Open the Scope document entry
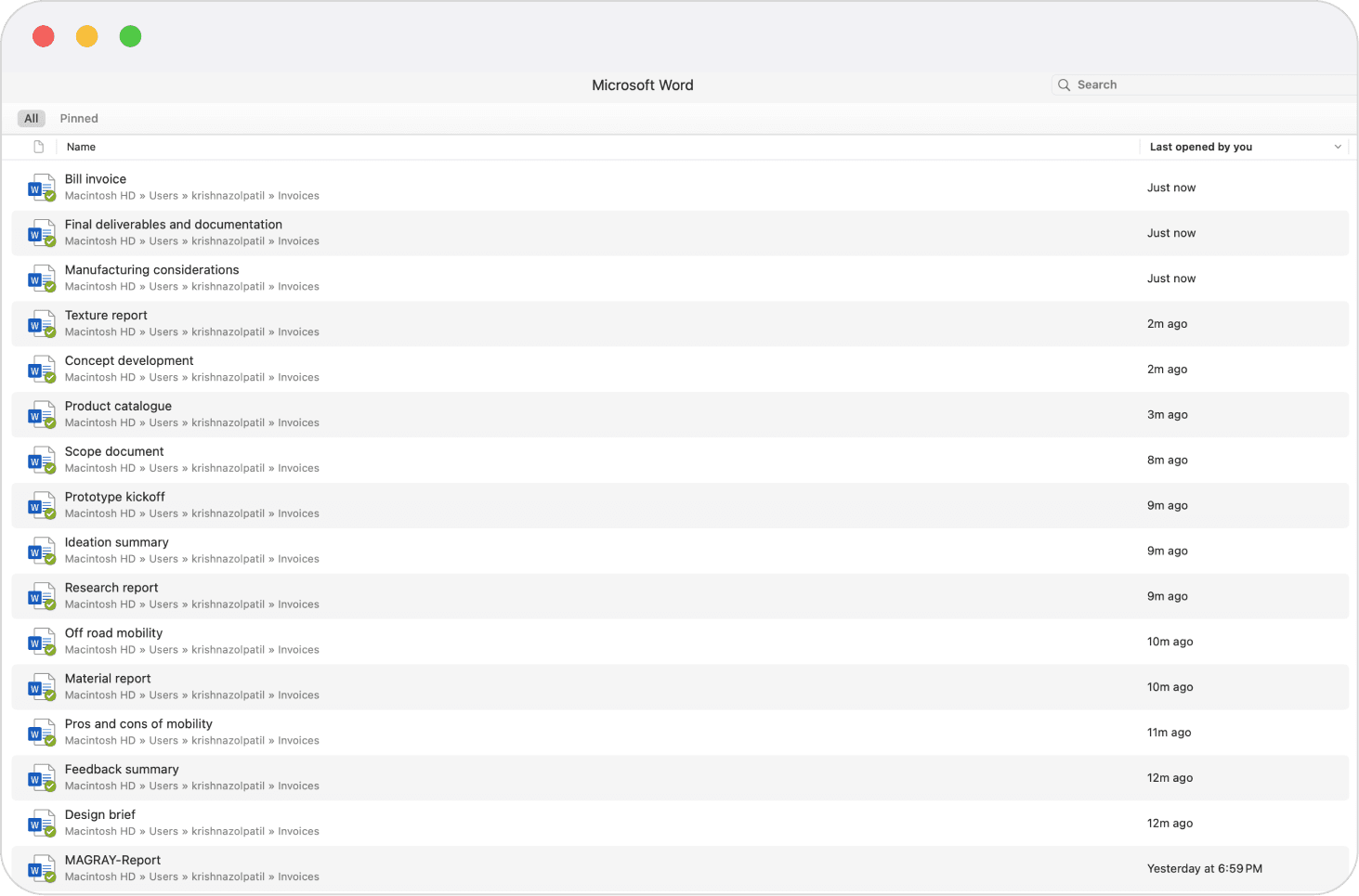Screen dimensions: 1359x896 [680, 461]
